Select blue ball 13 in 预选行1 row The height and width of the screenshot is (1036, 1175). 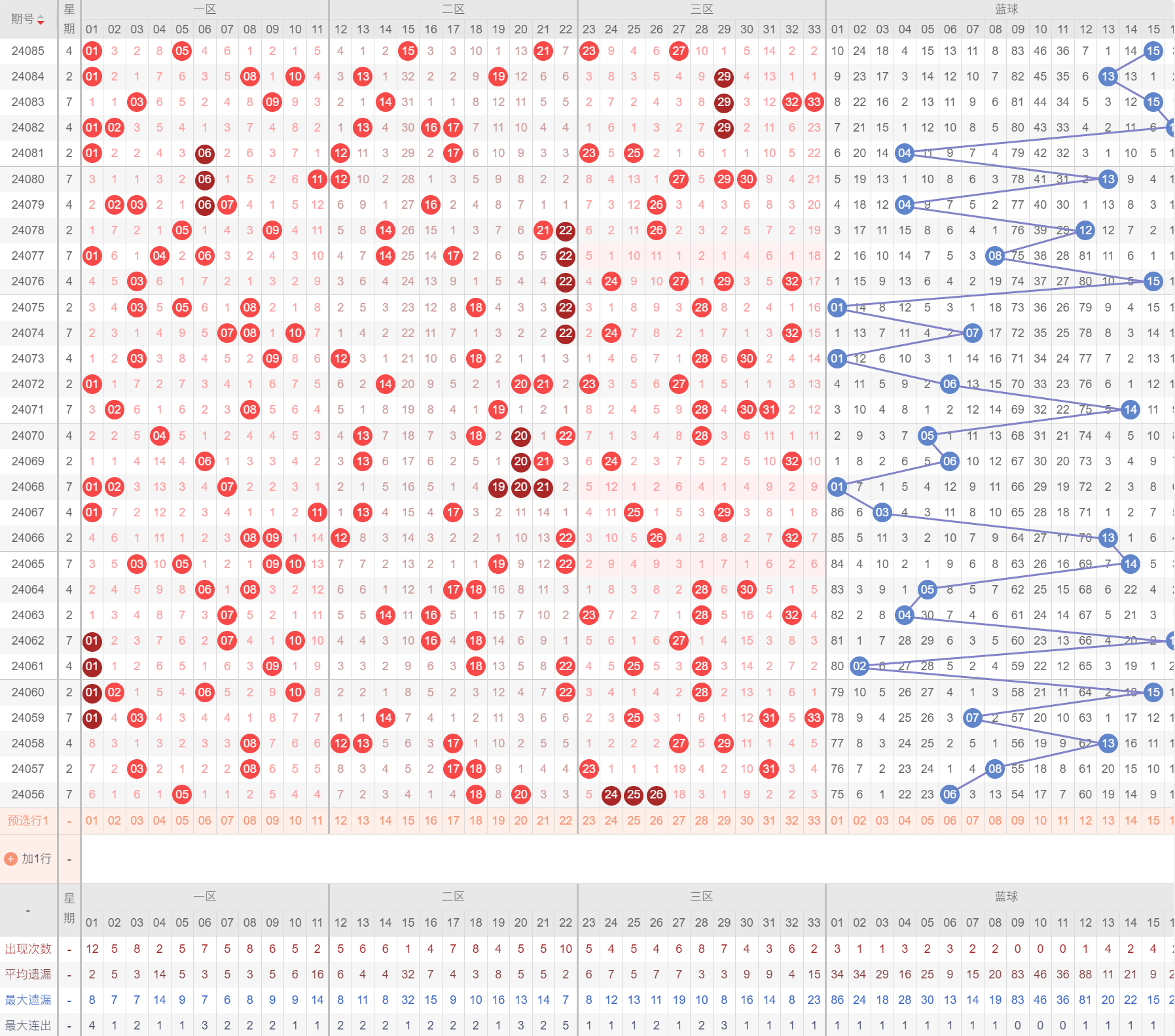tap(1108, 821)
